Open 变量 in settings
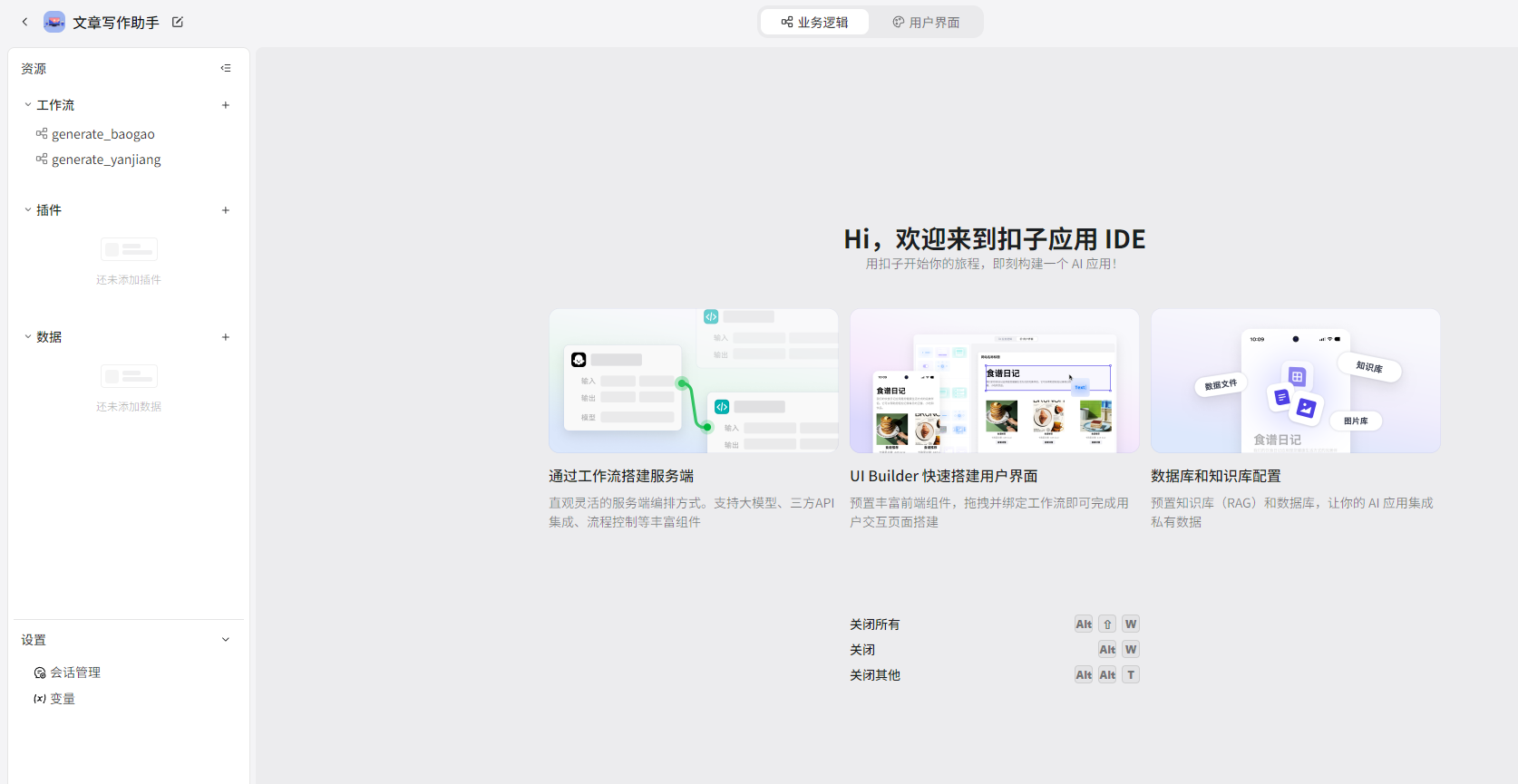The height and width of the screenshot is (784, 1518). pos(62,699)
